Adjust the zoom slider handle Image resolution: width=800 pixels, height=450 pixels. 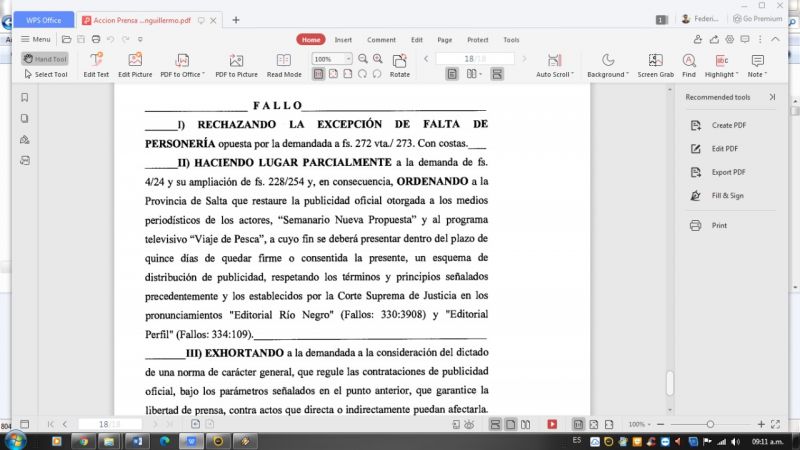710,424
